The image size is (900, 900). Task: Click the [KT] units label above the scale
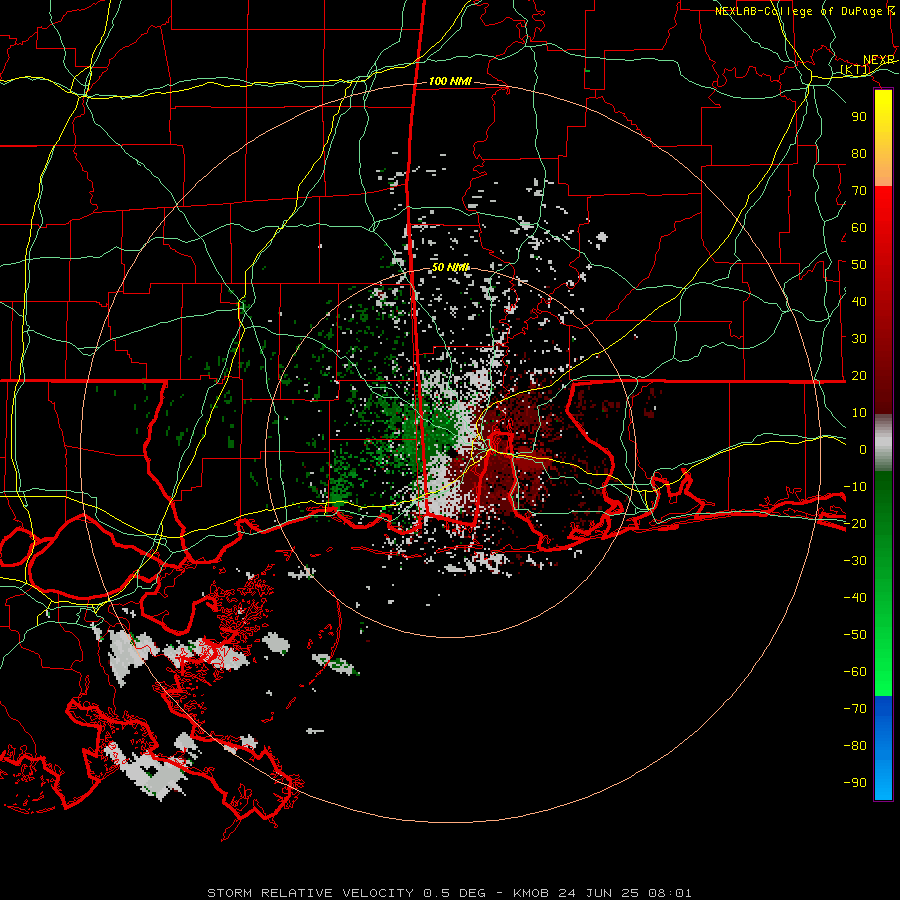click(x=855, y=70)
